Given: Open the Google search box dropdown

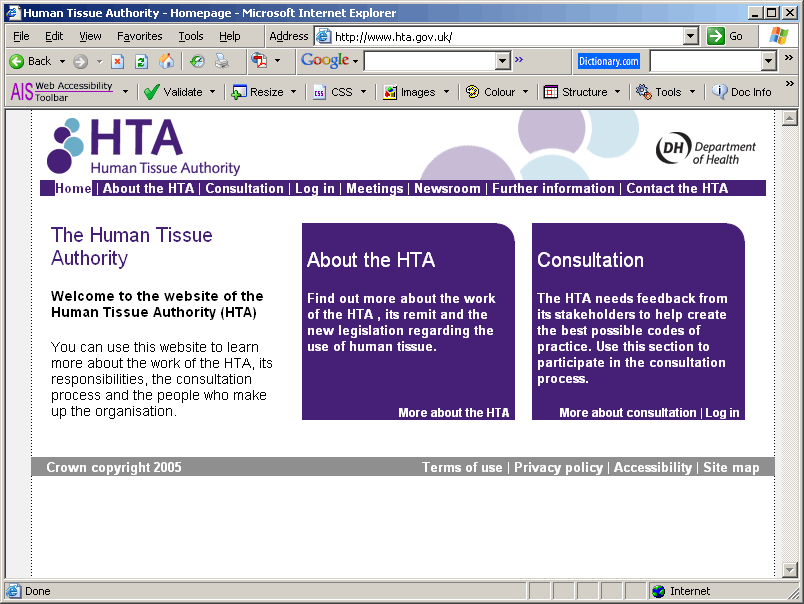Looking at the screenshot, I should click(x=502, y=62).
